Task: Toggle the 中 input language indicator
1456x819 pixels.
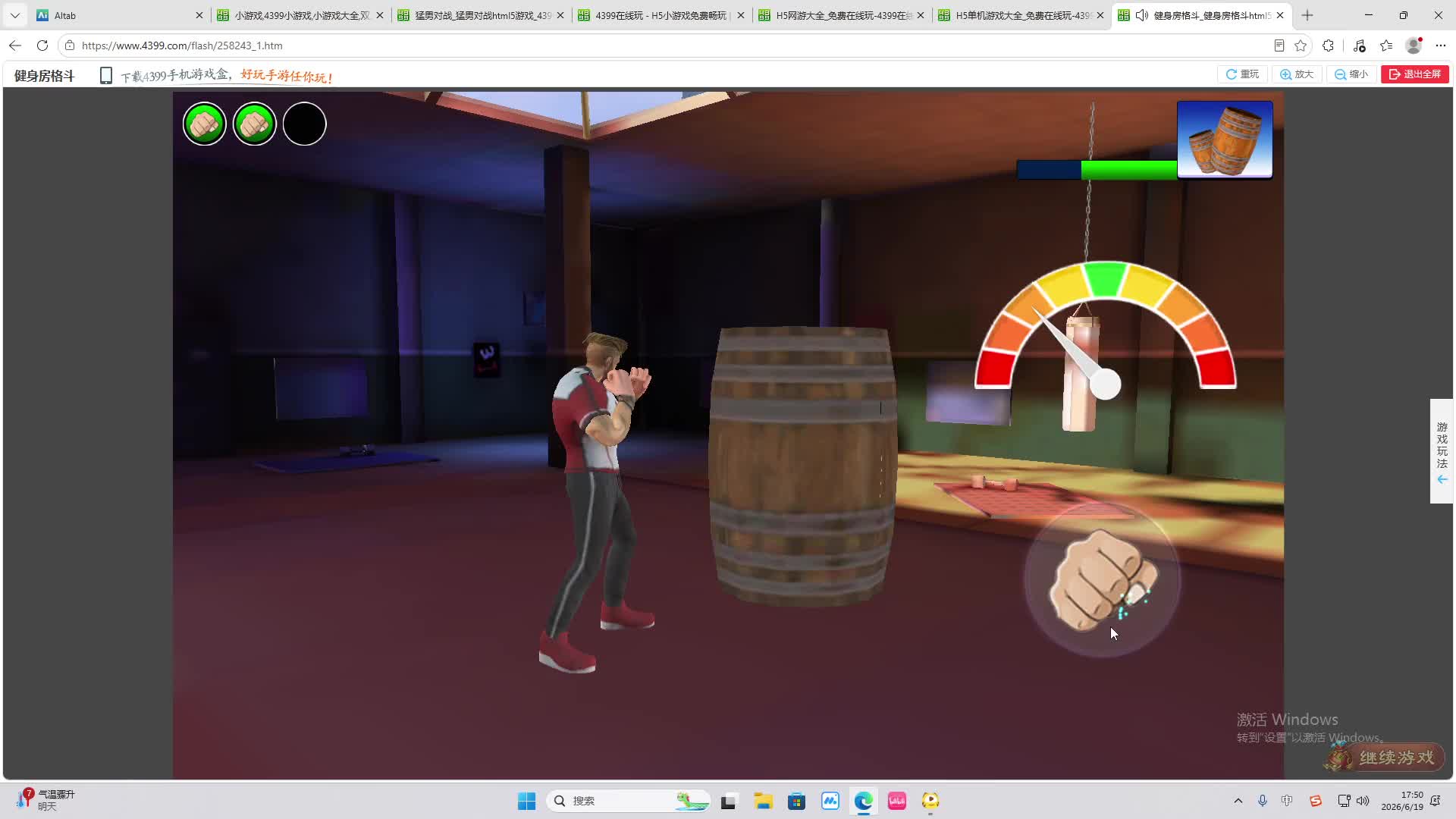Action: tap(1288, 801)
